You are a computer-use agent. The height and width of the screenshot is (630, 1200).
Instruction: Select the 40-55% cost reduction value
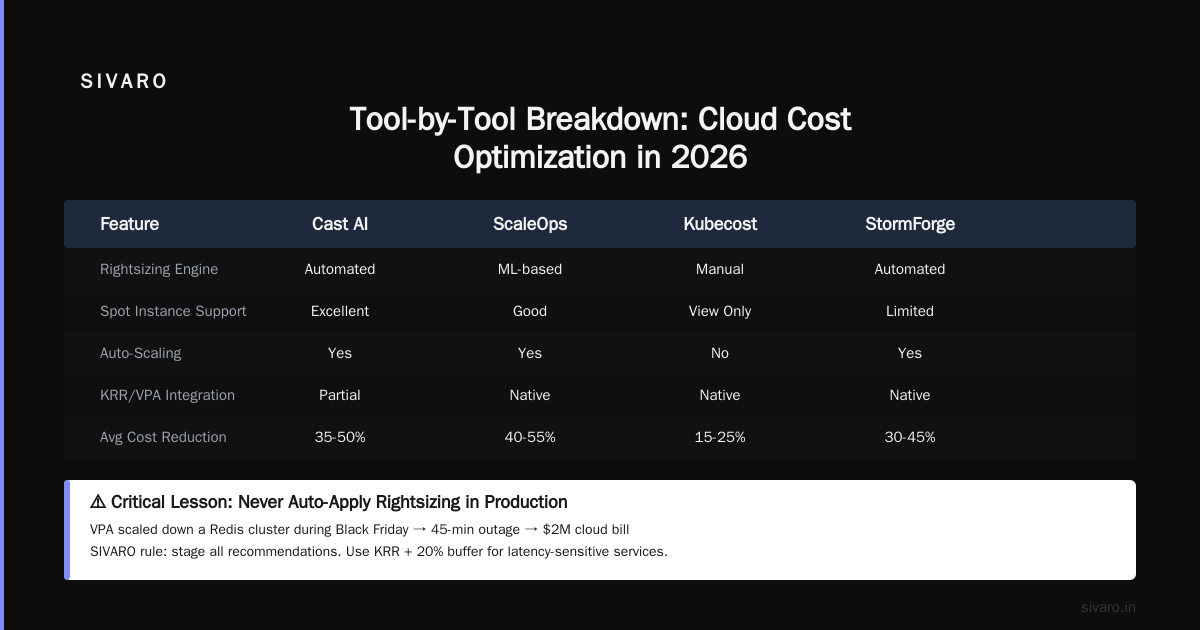530,437
